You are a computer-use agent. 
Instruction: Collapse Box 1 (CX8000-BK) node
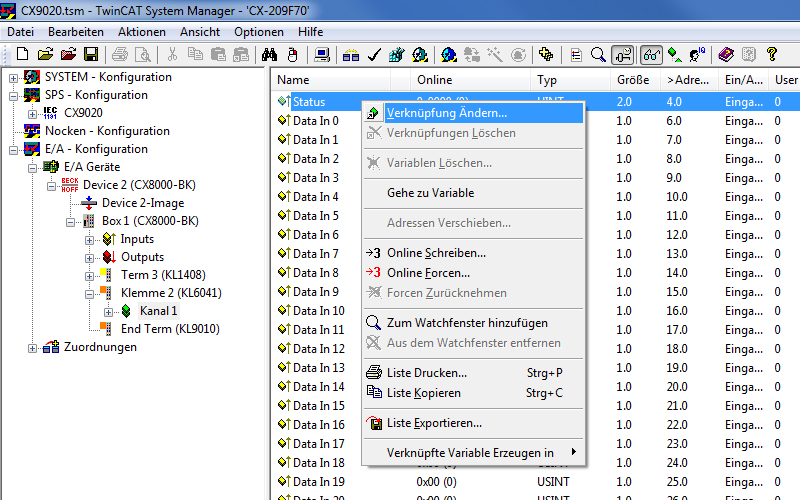tap(70, 222)
